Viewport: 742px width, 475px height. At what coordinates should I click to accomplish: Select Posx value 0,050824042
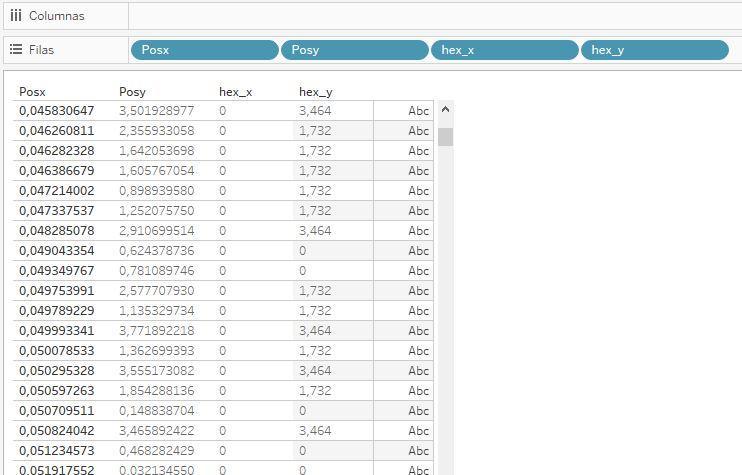57,431
